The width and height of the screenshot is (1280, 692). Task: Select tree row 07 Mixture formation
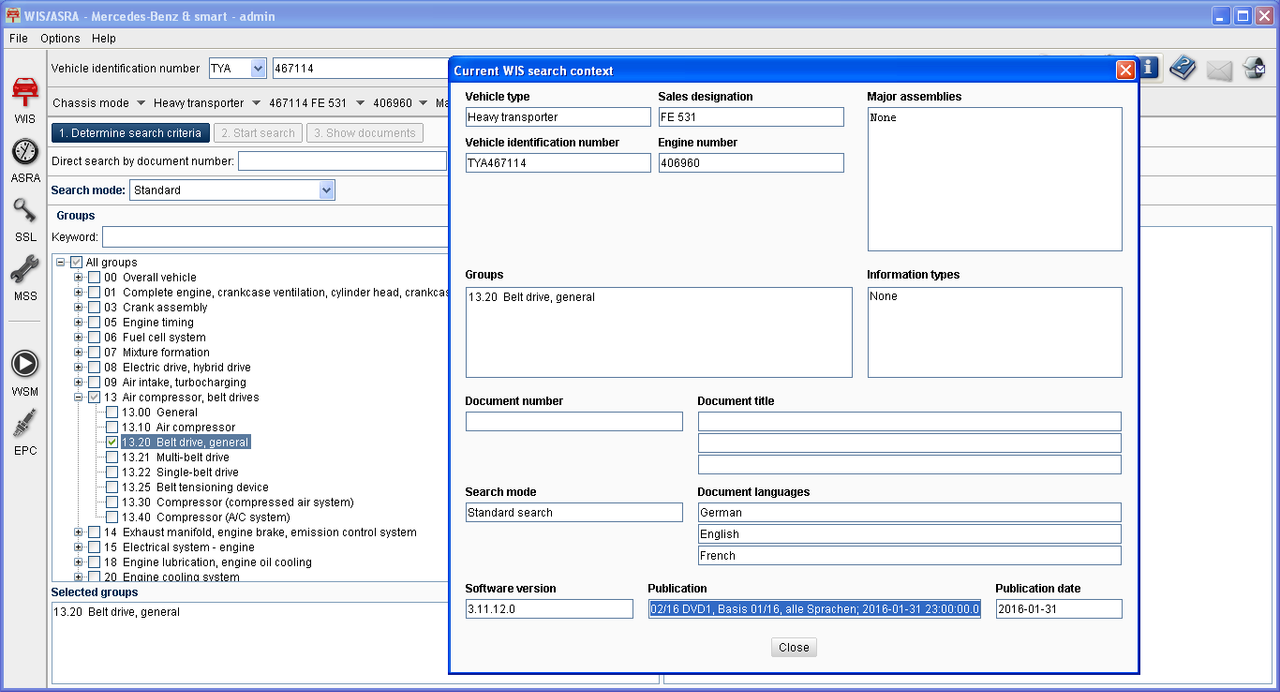click(156, 352)
